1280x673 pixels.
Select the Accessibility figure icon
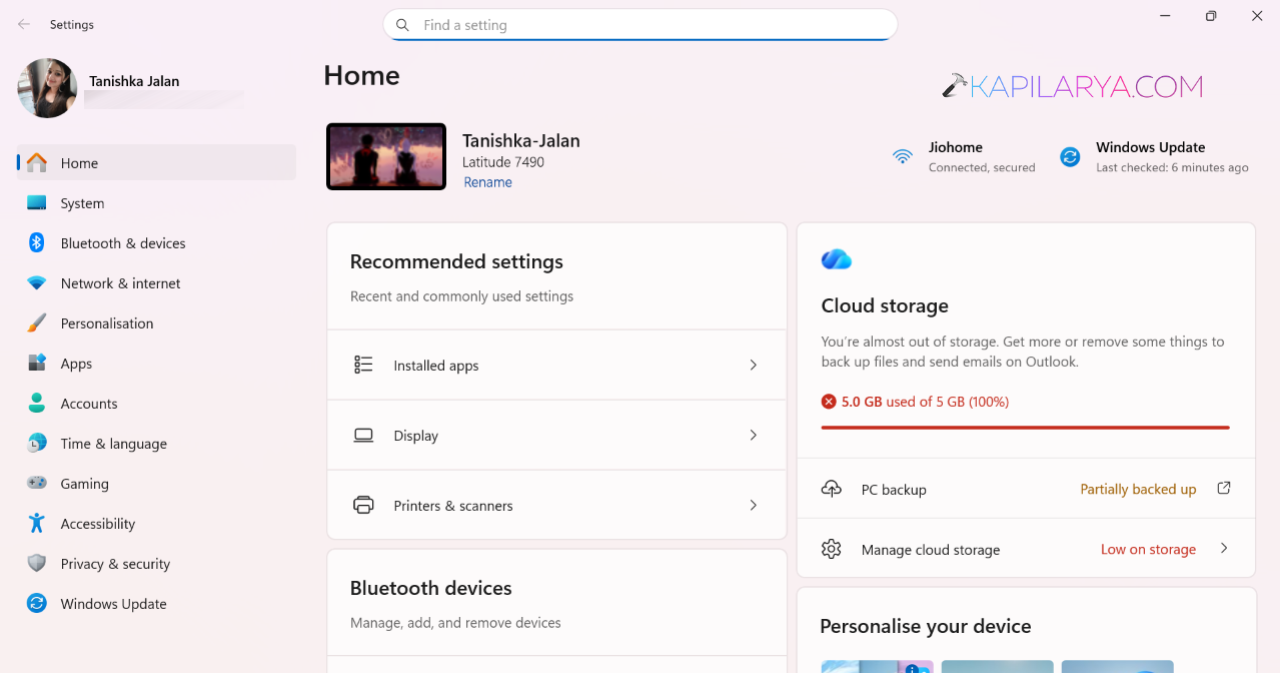(37, 523)
